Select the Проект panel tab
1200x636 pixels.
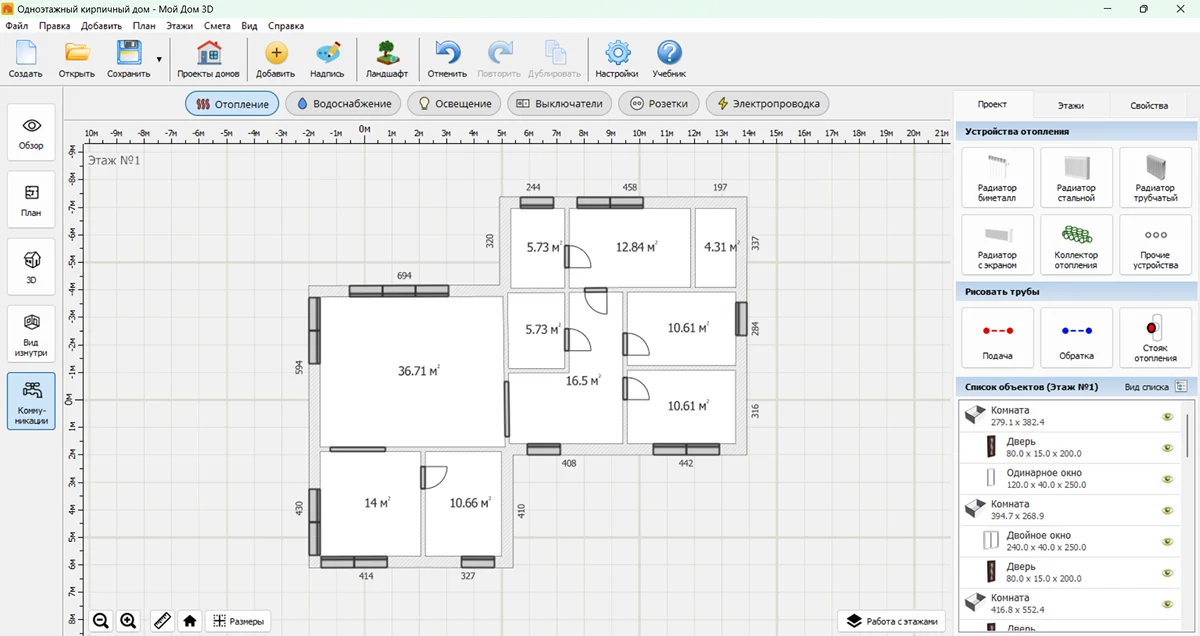click(x=992, y=104)
